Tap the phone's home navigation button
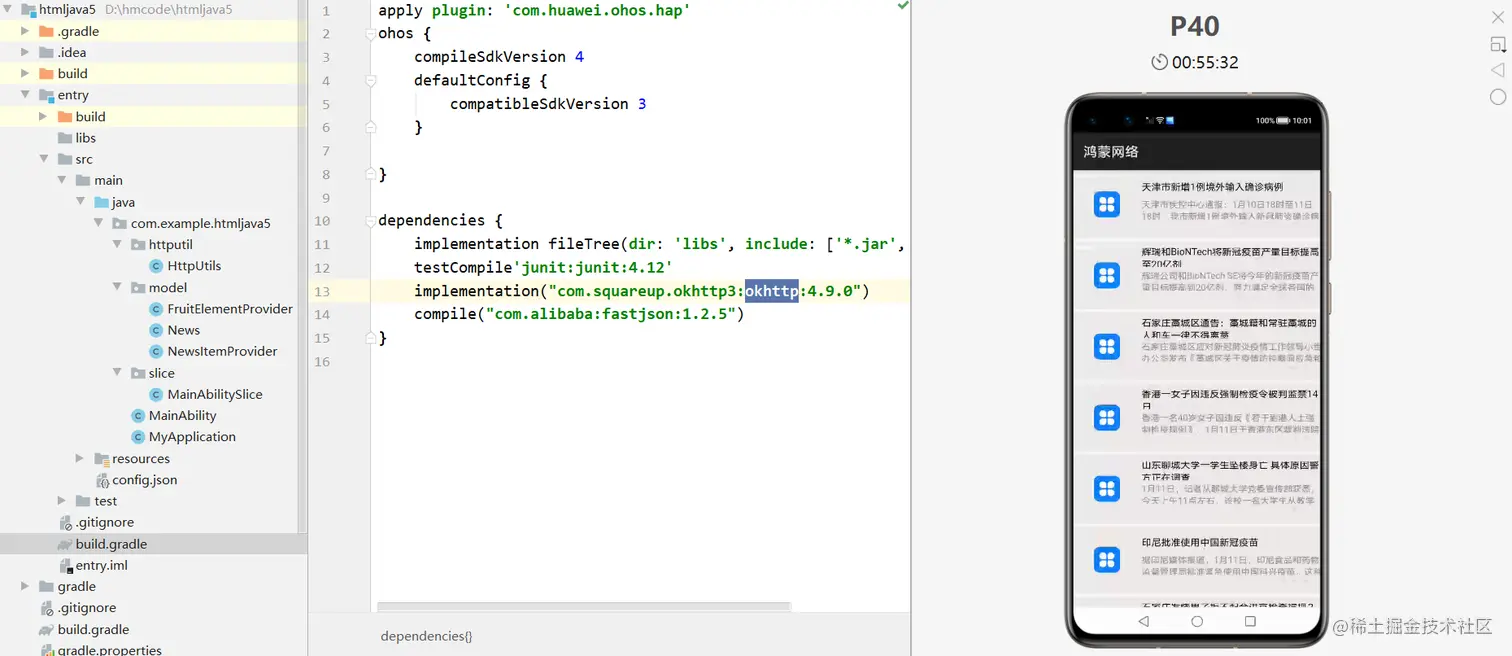 tap(1197, 621)
